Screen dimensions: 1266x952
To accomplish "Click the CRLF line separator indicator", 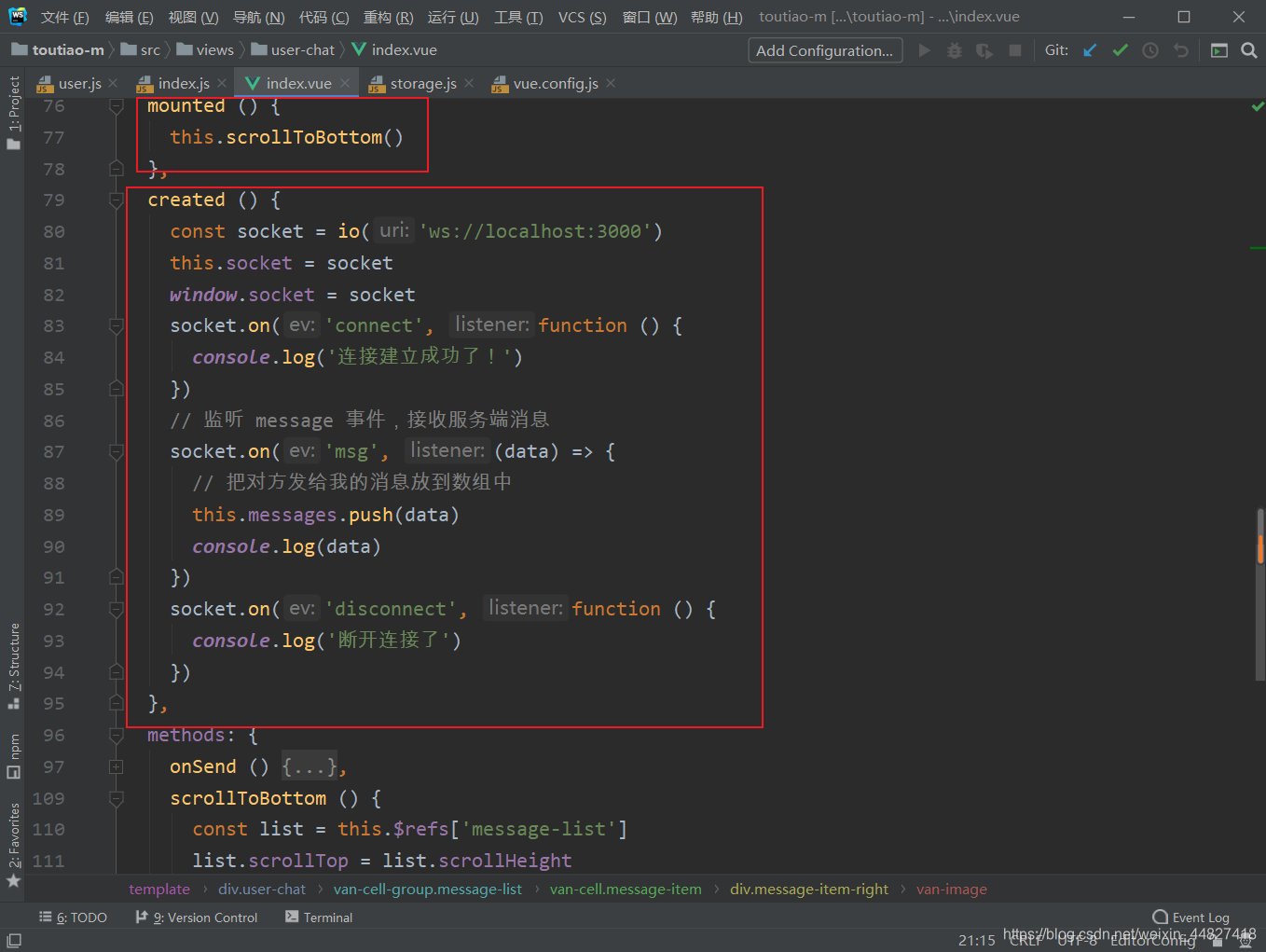I will tap(1025, 941).
